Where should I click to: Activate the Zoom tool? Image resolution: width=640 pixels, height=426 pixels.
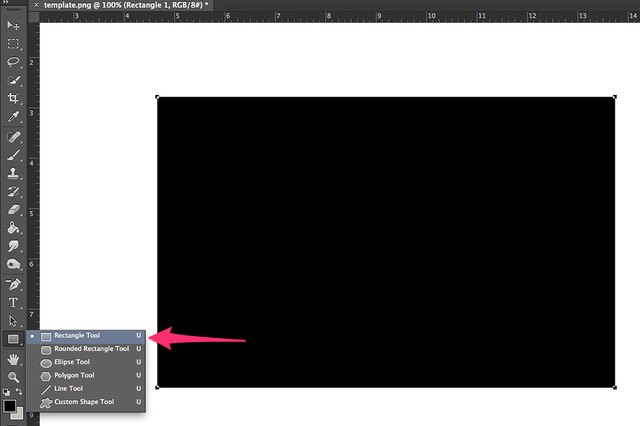click(x=13, y=377)
